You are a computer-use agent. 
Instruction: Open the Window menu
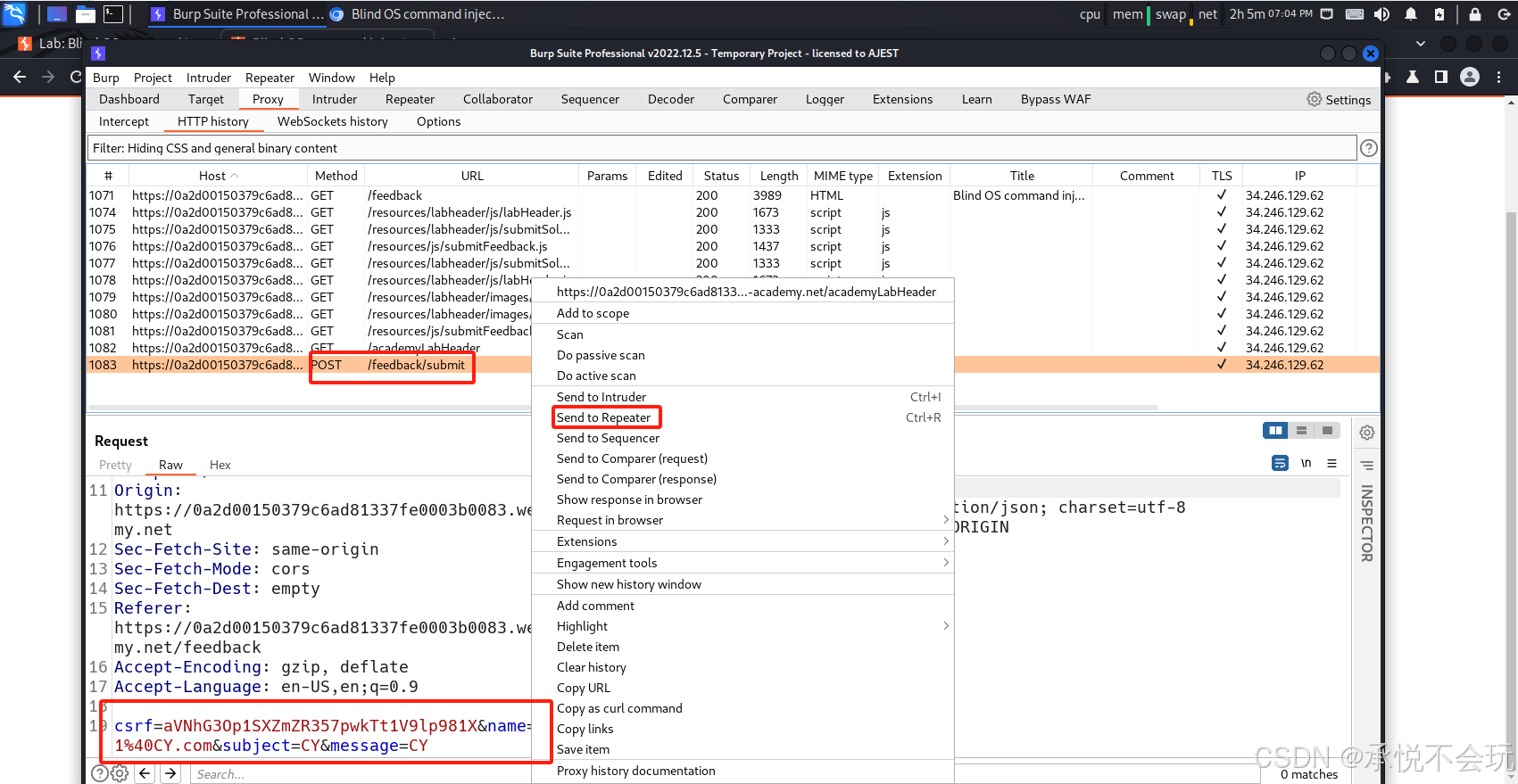point(332,78)
